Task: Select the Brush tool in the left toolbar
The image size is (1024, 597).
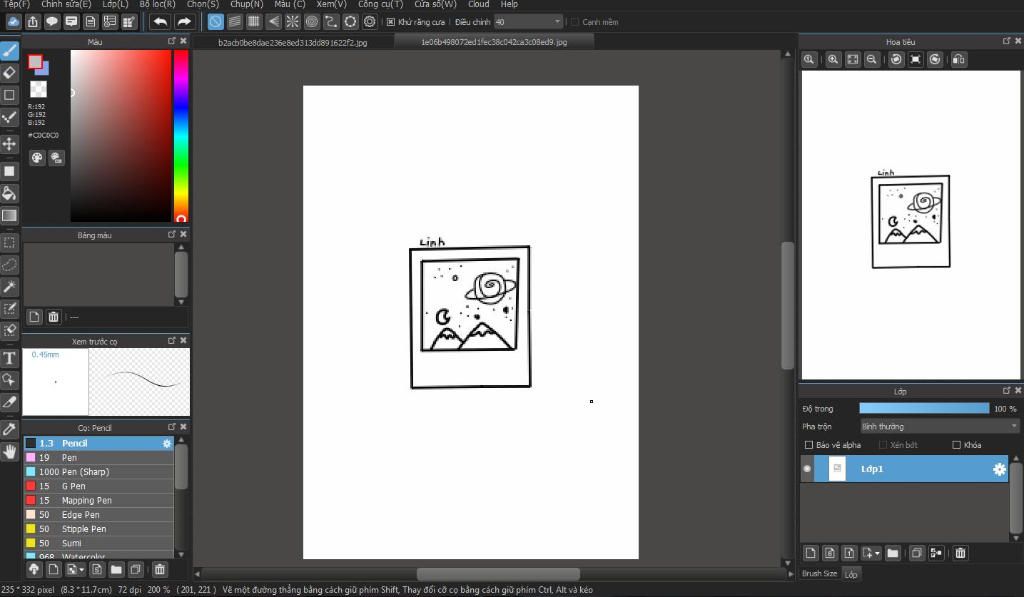Action: pyautogui.click(x=9, y=50)
